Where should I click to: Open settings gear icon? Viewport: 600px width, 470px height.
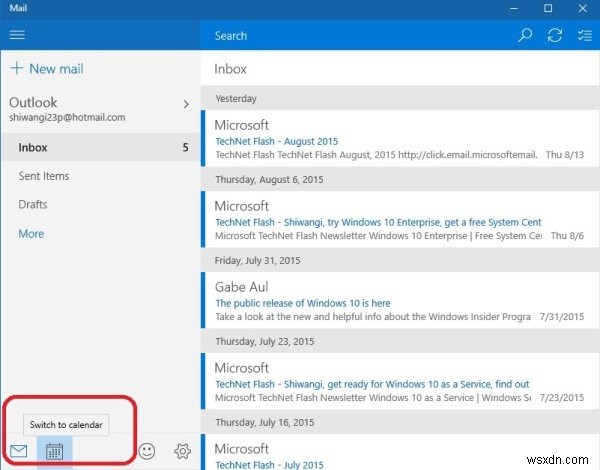coord(183,451)
